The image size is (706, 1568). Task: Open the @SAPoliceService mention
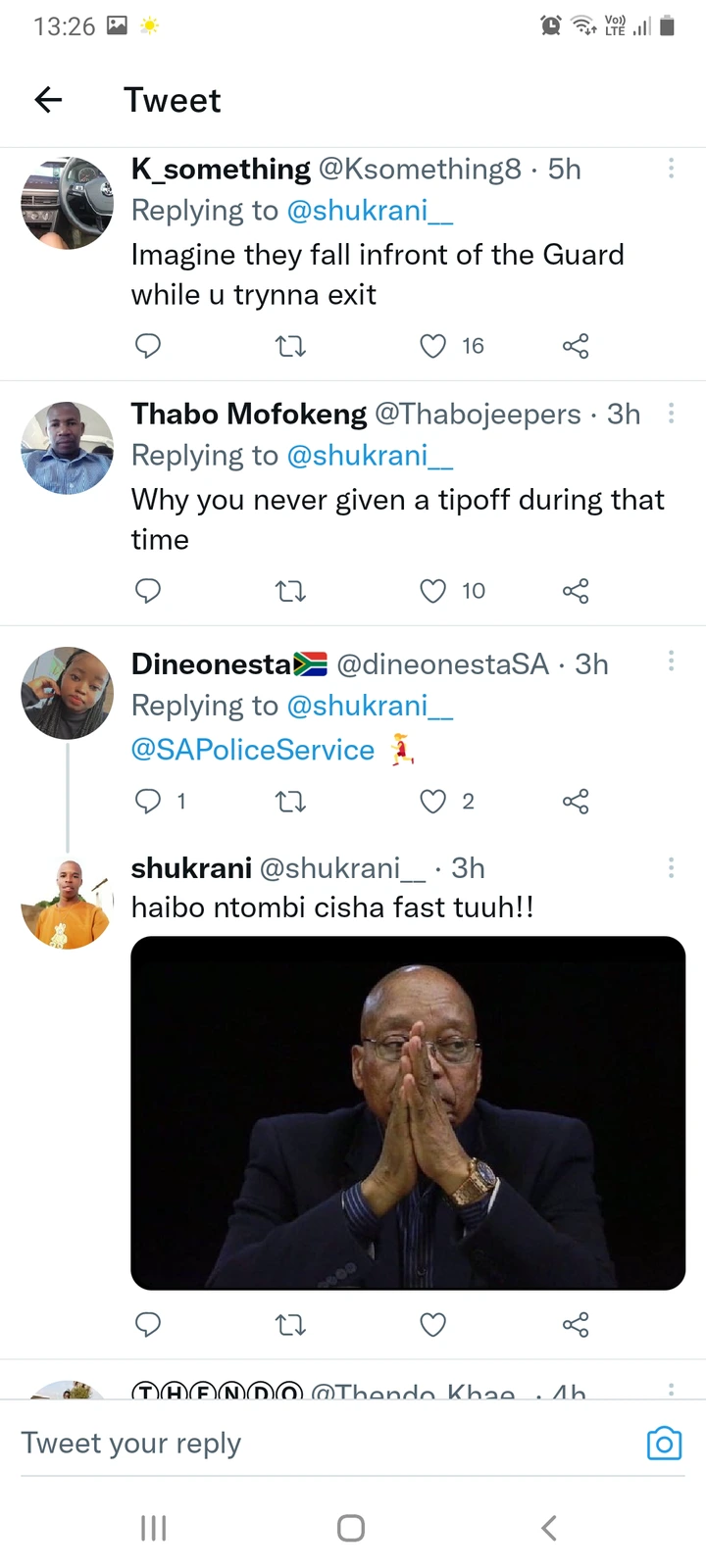[x=253, y=750]
